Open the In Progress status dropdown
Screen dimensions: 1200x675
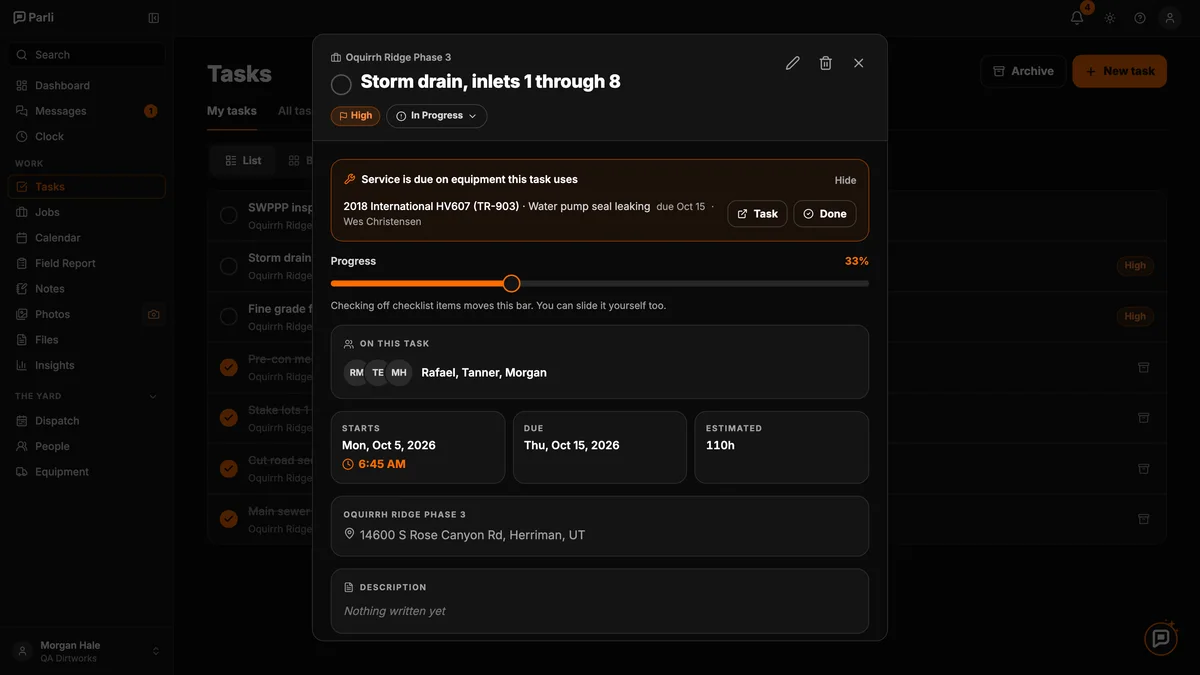[437, 116]
